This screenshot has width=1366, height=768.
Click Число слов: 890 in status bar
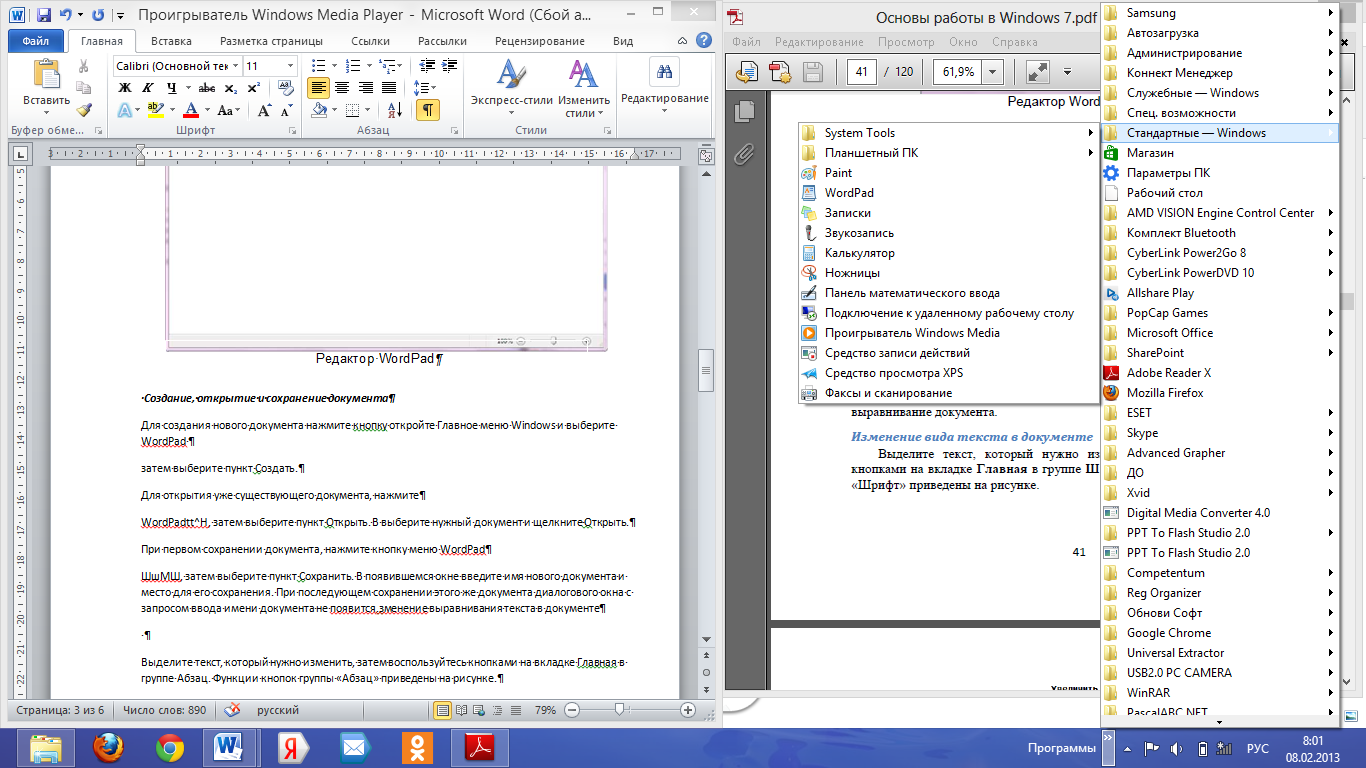(164, 710)
